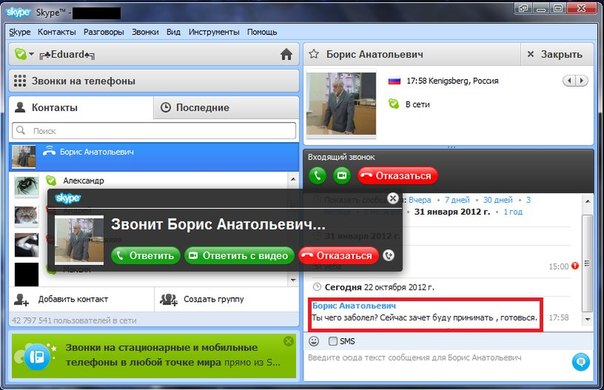Show next profile panel with right arrow
Screen dimensions: 604x390
582,81
